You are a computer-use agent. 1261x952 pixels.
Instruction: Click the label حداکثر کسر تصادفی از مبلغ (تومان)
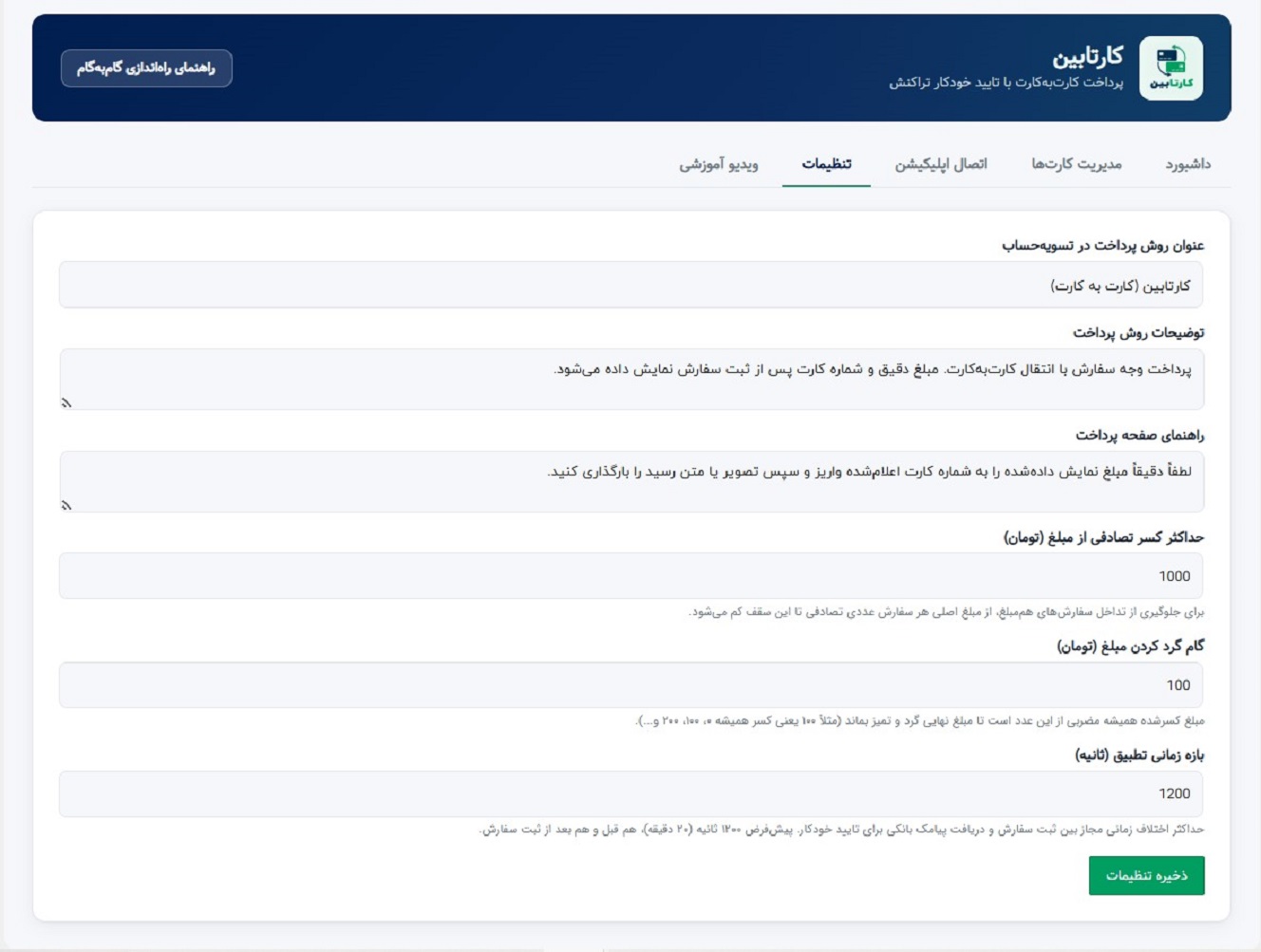[1103, 537]
